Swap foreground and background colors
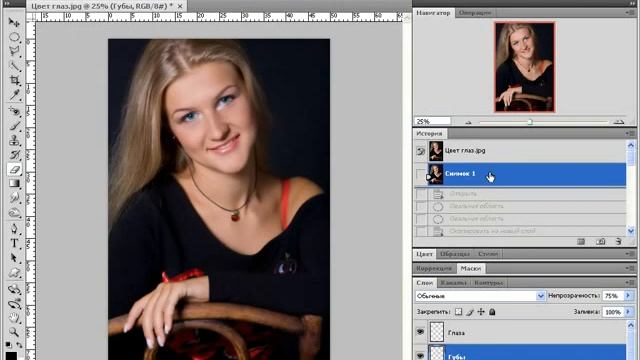The image size is (640, 360). click(x=19, y=345)
